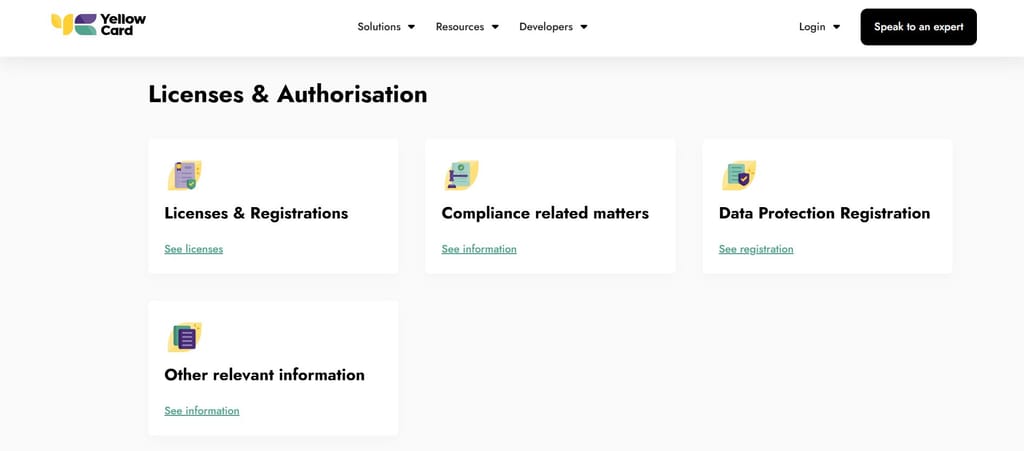Click the Other relevant information card title
Screen dimensions: 1024x451
click(x=264, y=375)
